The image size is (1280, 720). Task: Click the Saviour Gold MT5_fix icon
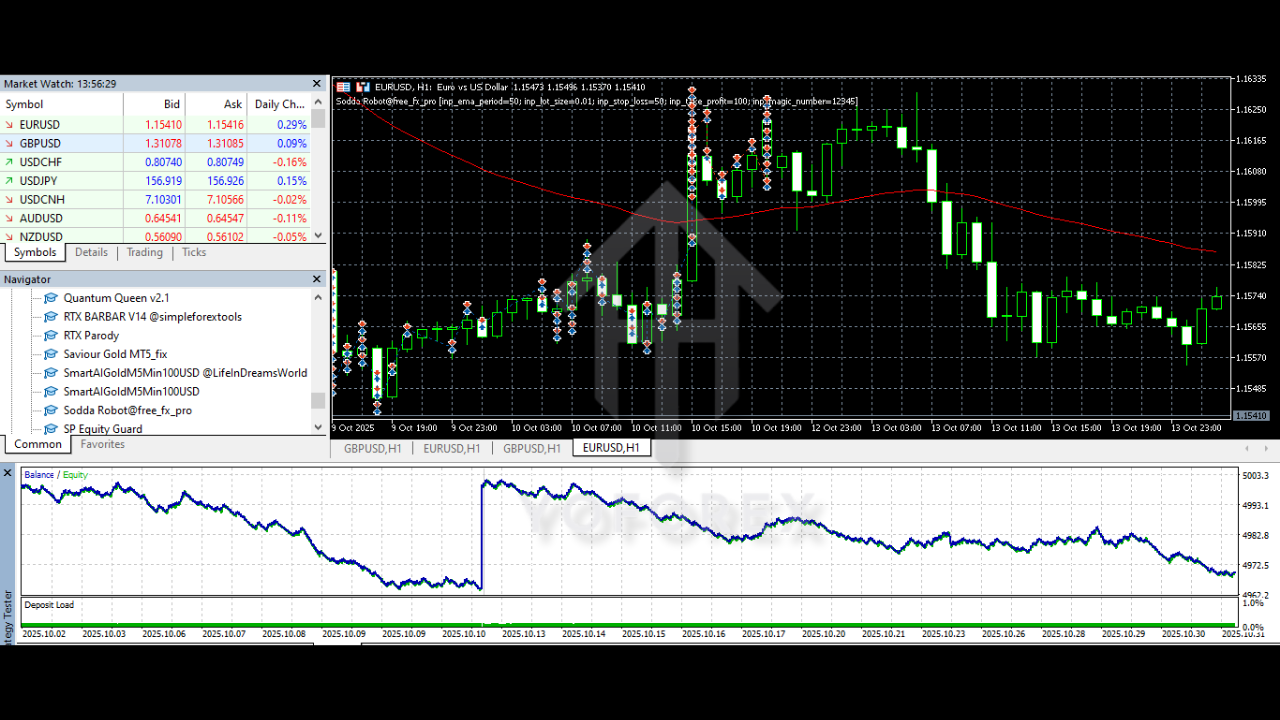point(51,355)
